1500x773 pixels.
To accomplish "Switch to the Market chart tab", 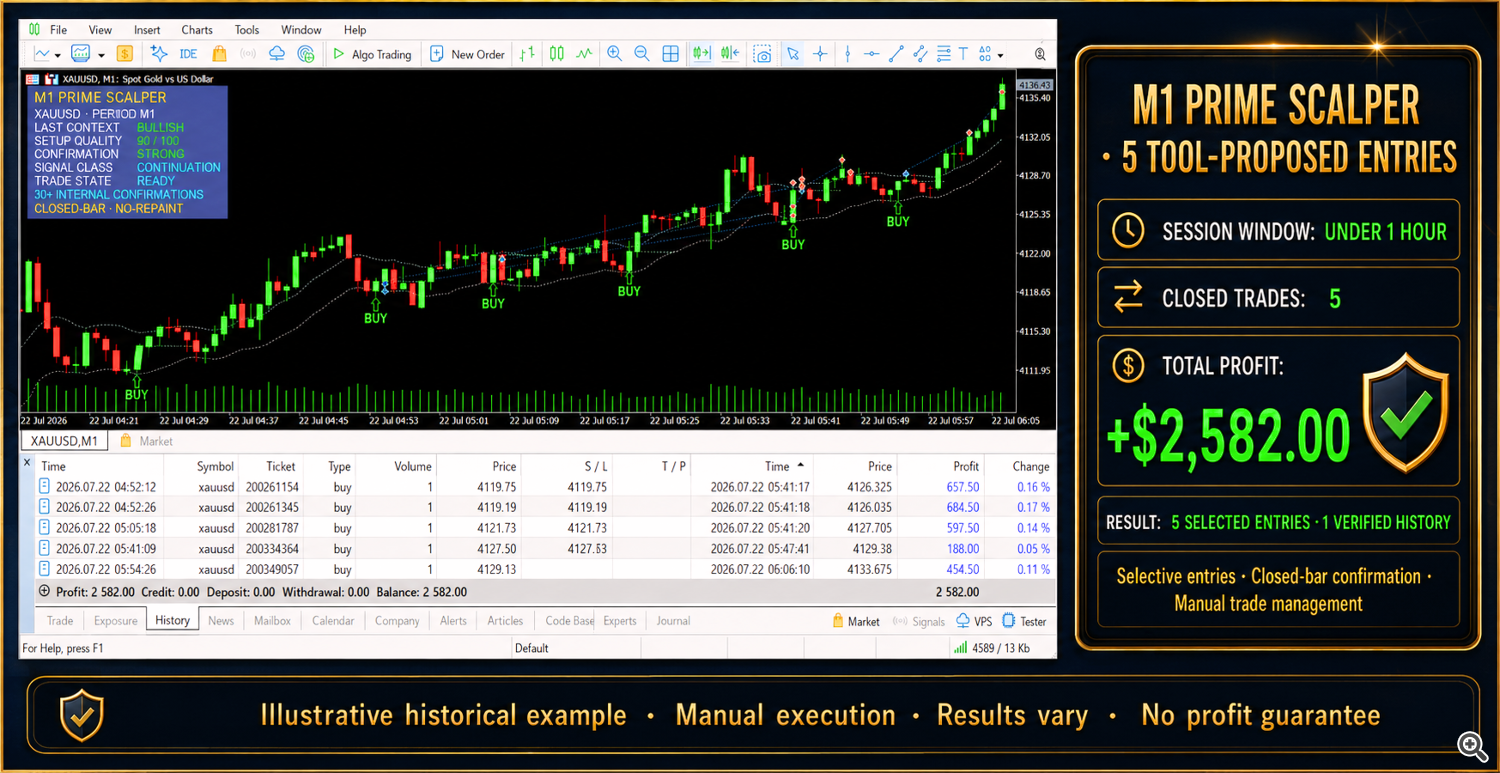I will (146, 441).
